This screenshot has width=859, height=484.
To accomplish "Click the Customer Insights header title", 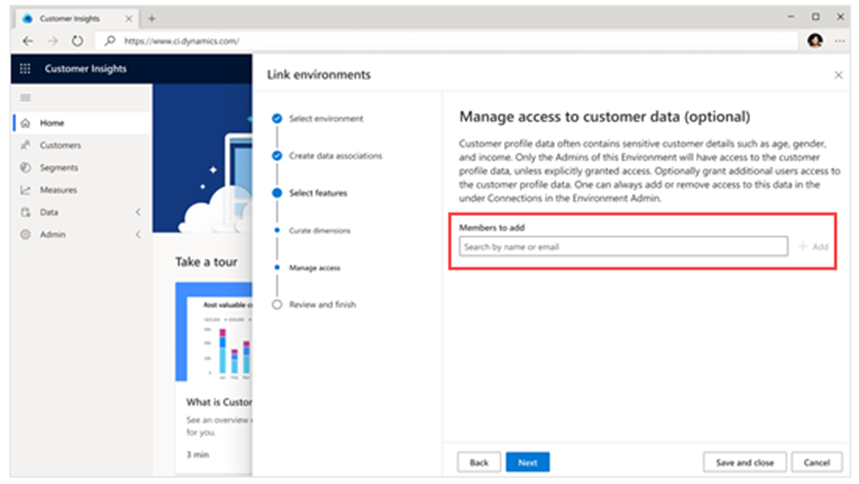I will pyautogui.click(x=85, y=69).
